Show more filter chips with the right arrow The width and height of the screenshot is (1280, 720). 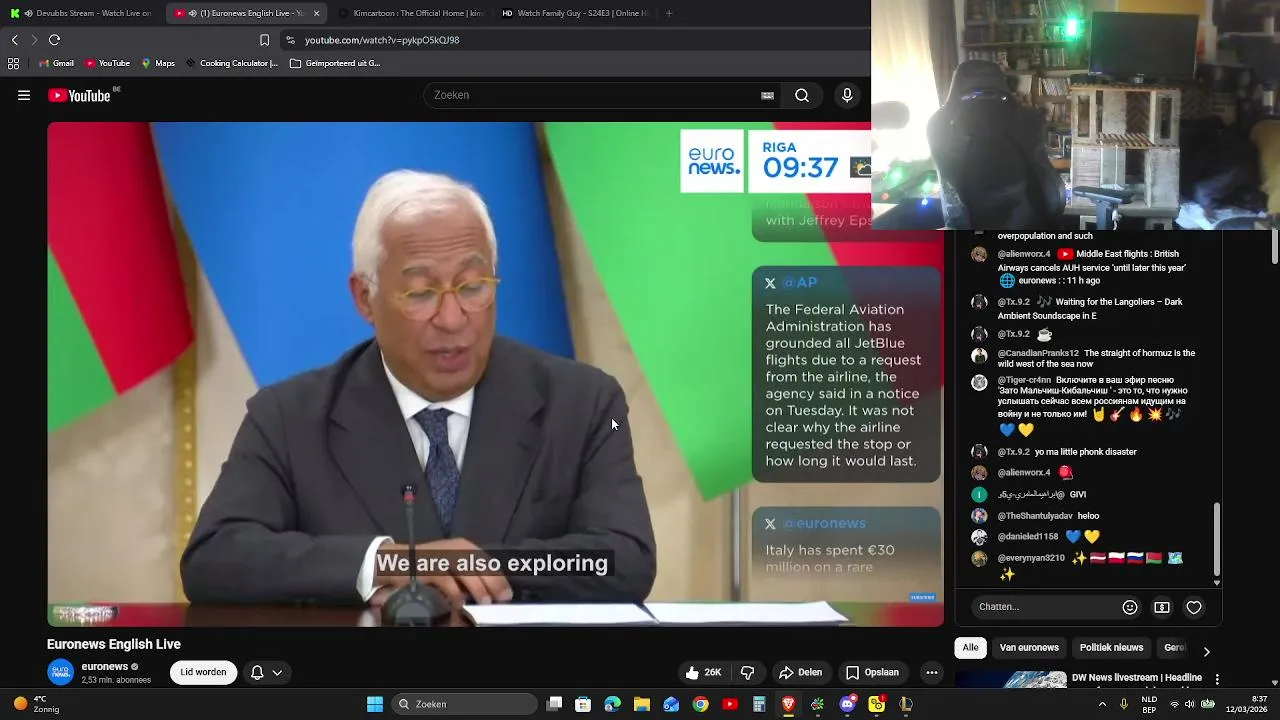(1206, 651)
